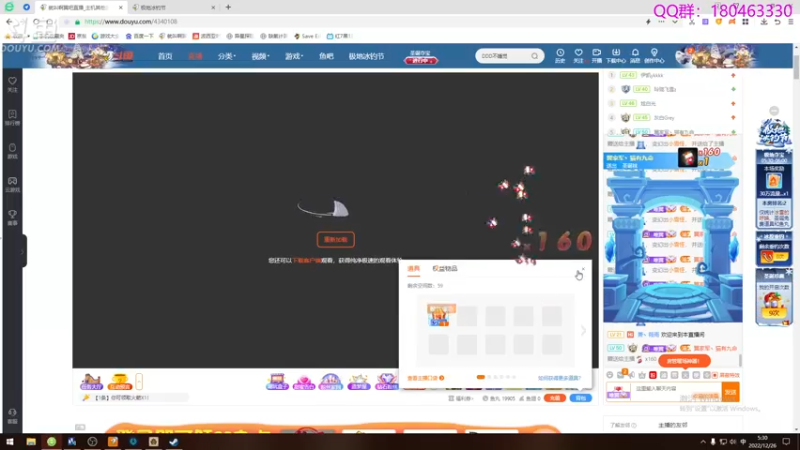This screenshot has height=450, width=800.
Task: Open Windows Start menu
Action: 10,442
